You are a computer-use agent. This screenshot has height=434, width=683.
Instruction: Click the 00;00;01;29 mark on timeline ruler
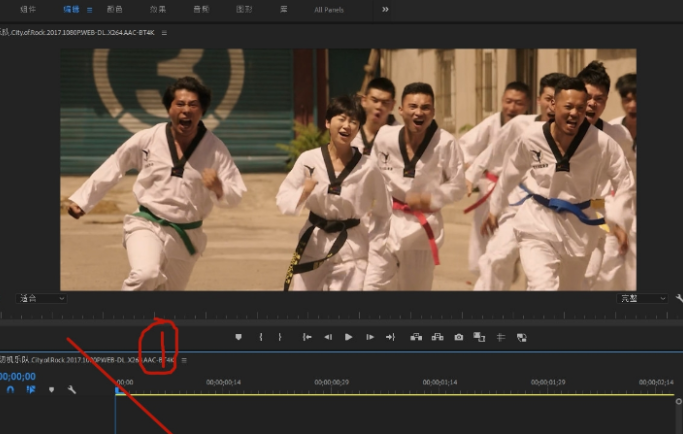point(548,382)
